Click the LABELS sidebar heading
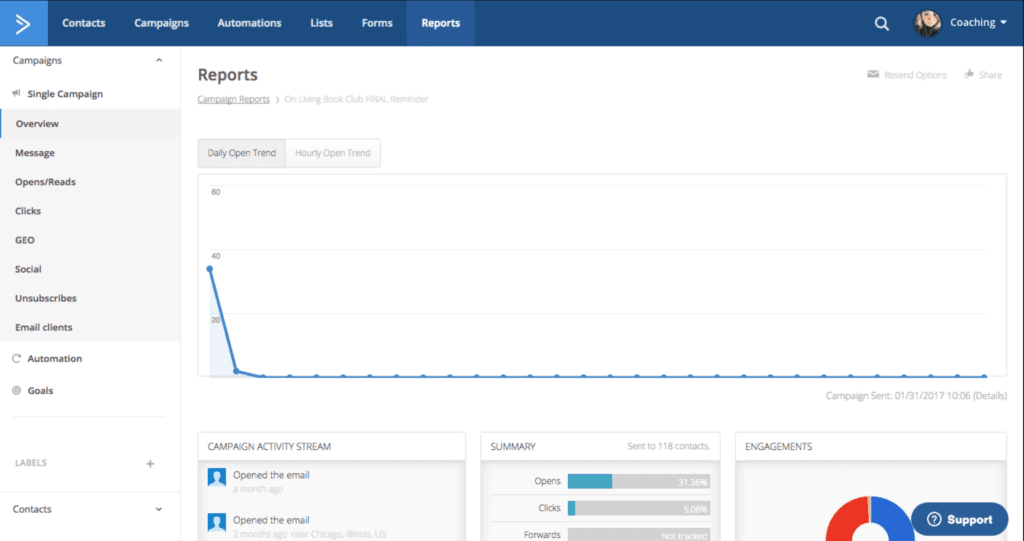The height and width of the screenshot is (541, 1024). pos(31,463)
